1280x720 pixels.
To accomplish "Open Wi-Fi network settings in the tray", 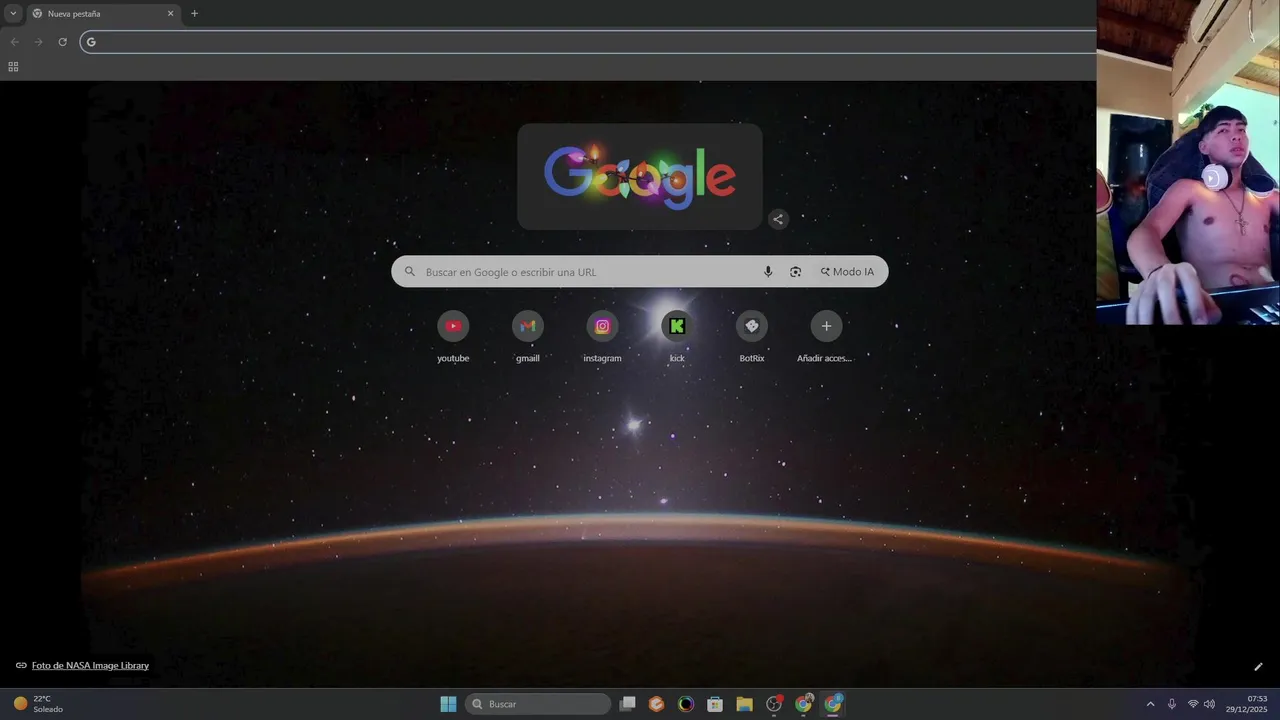I will click(x=1193, y=704).
